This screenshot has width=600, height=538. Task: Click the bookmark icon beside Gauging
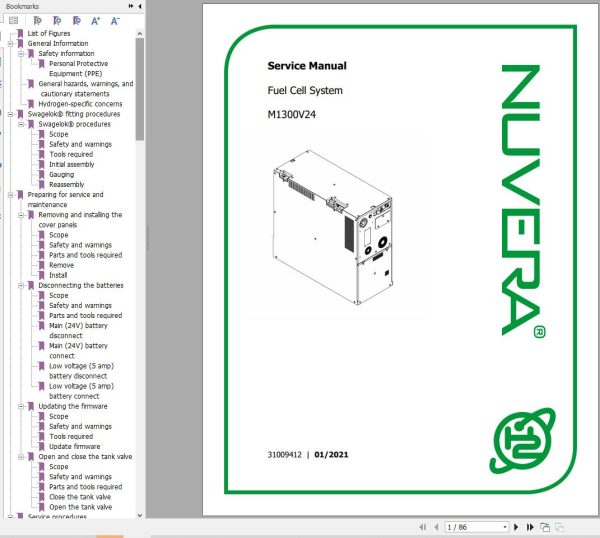click(x=42, y=174)
